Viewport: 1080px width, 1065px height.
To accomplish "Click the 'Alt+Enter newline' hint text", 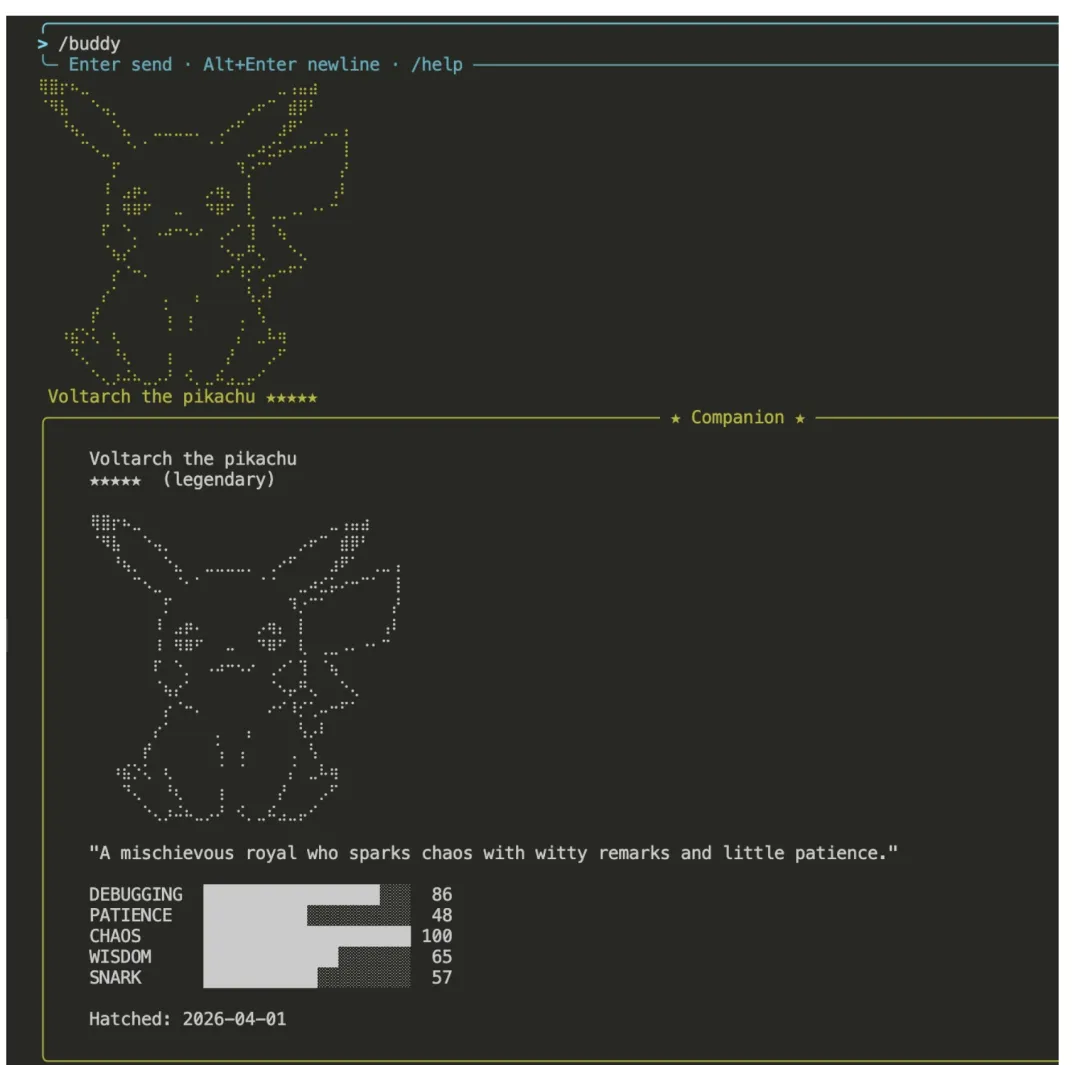I will (x=291, y=65).
